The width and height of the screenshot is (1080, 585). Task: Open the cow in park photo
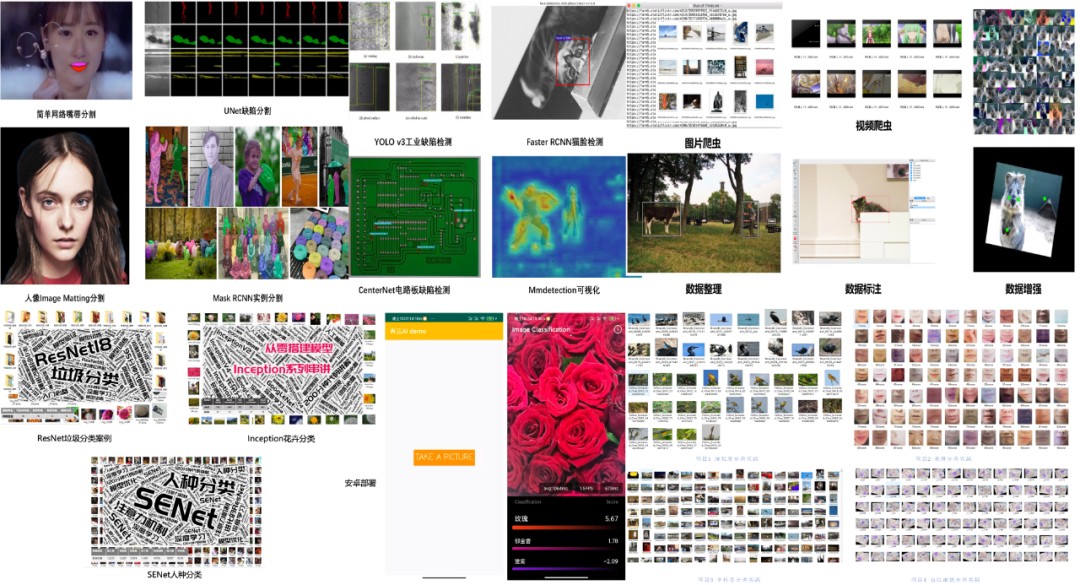[704, 214]
